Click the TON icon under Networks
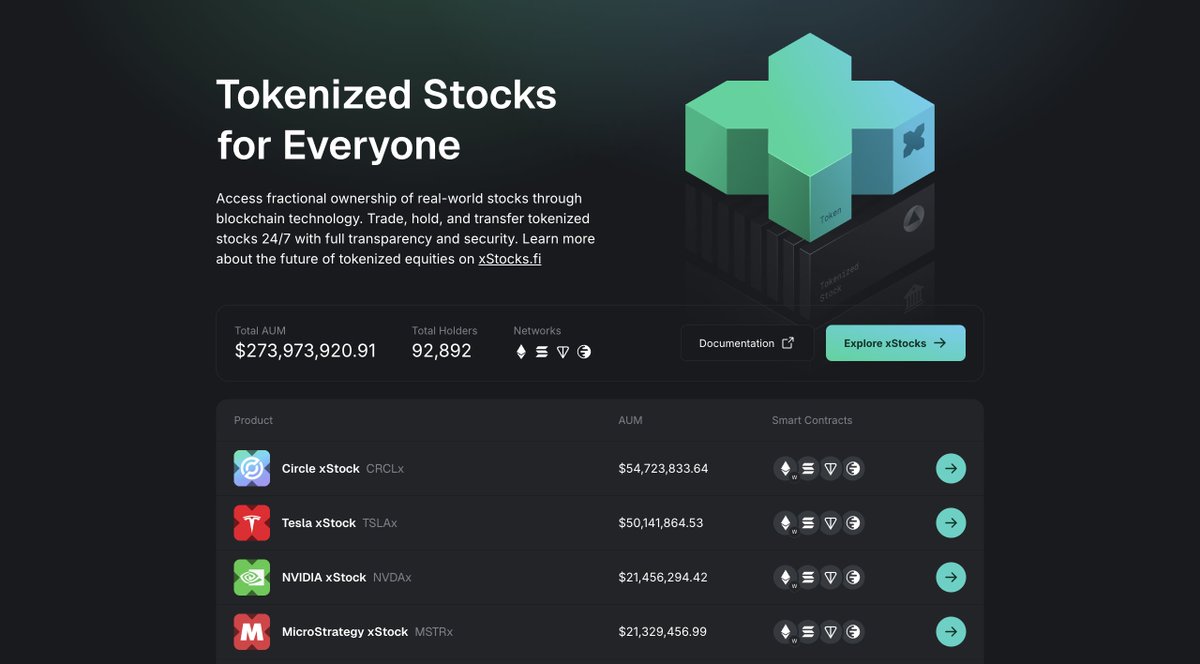The height and width of the screenshot is (664, 1200). [563, 352]
